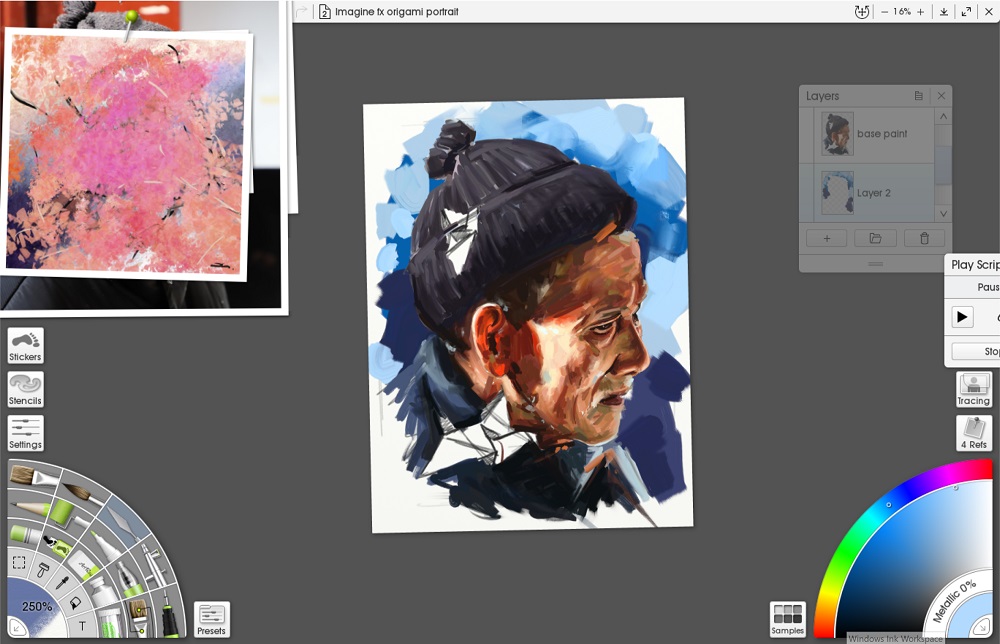Select the custom brush designer tool
Image resolution: width=1000 pixels, height=644 pixels.
(138, 617)
